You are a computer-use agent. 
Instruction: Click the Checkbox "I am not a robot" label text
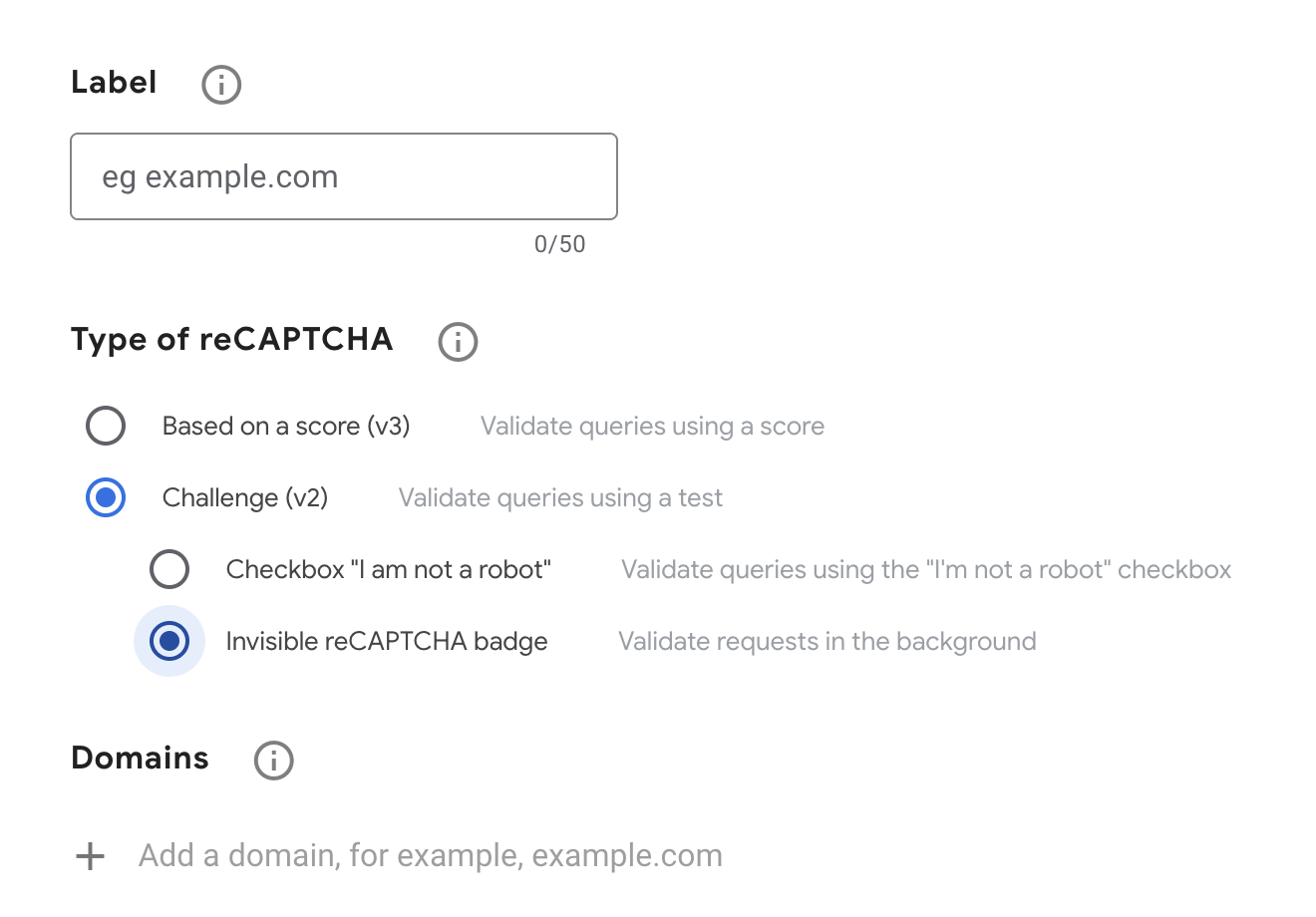(x=389, y=570)
